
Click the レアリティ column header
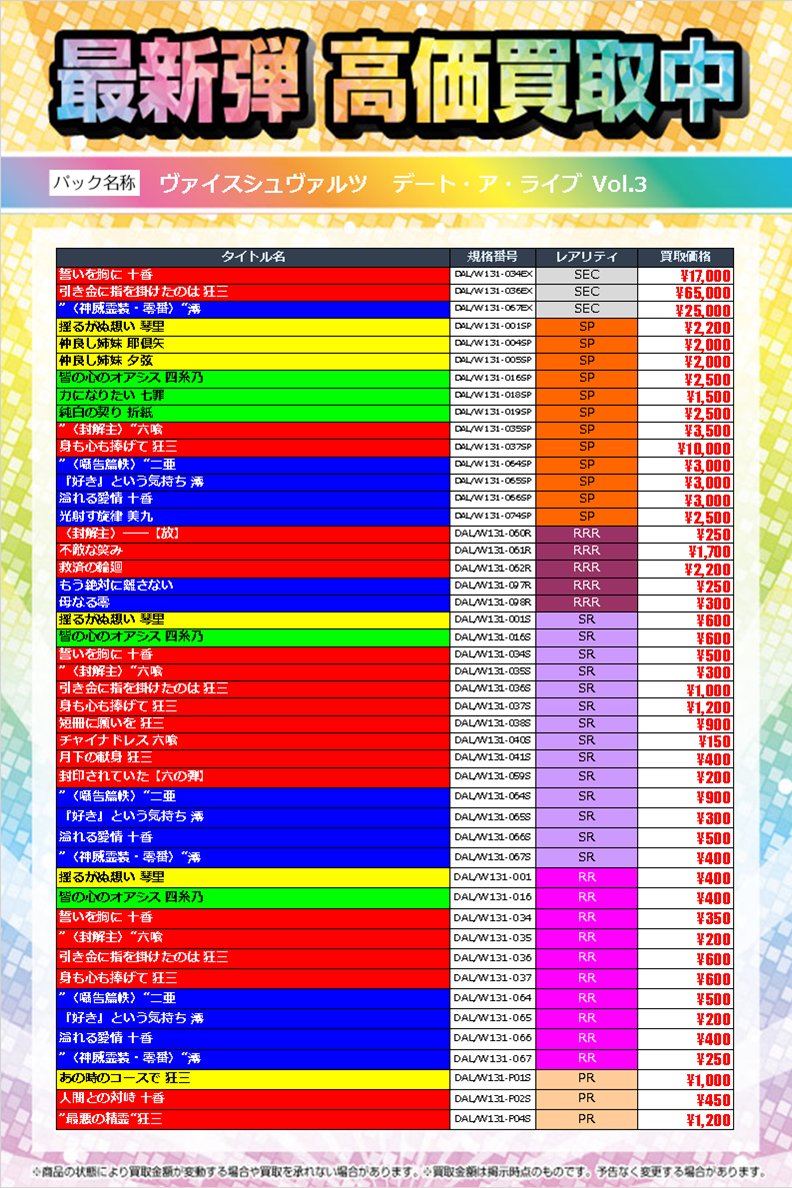point(587,257)
